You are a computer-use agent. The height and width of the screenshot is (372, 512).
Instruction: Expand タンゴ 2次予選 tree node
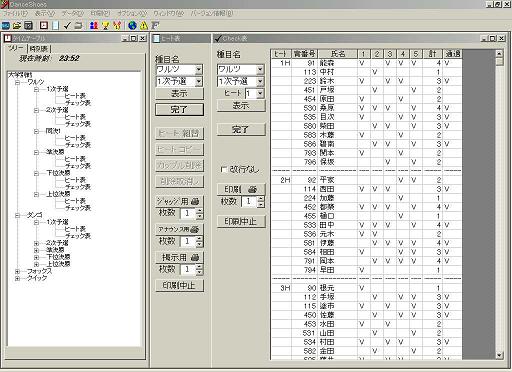(36, 243)
